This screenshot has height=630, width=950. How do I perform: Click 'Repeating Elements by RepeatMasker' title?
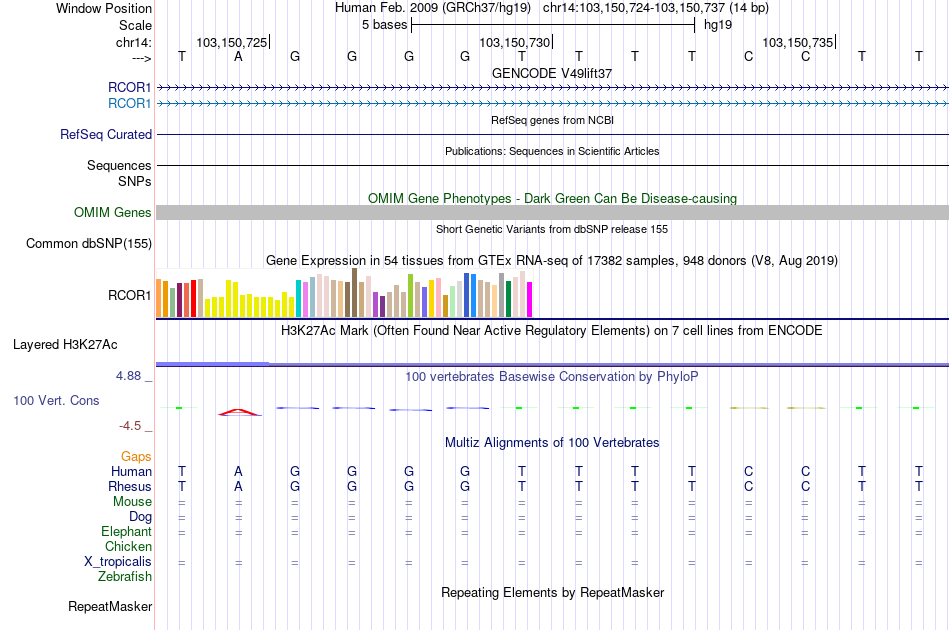(552, 592)
